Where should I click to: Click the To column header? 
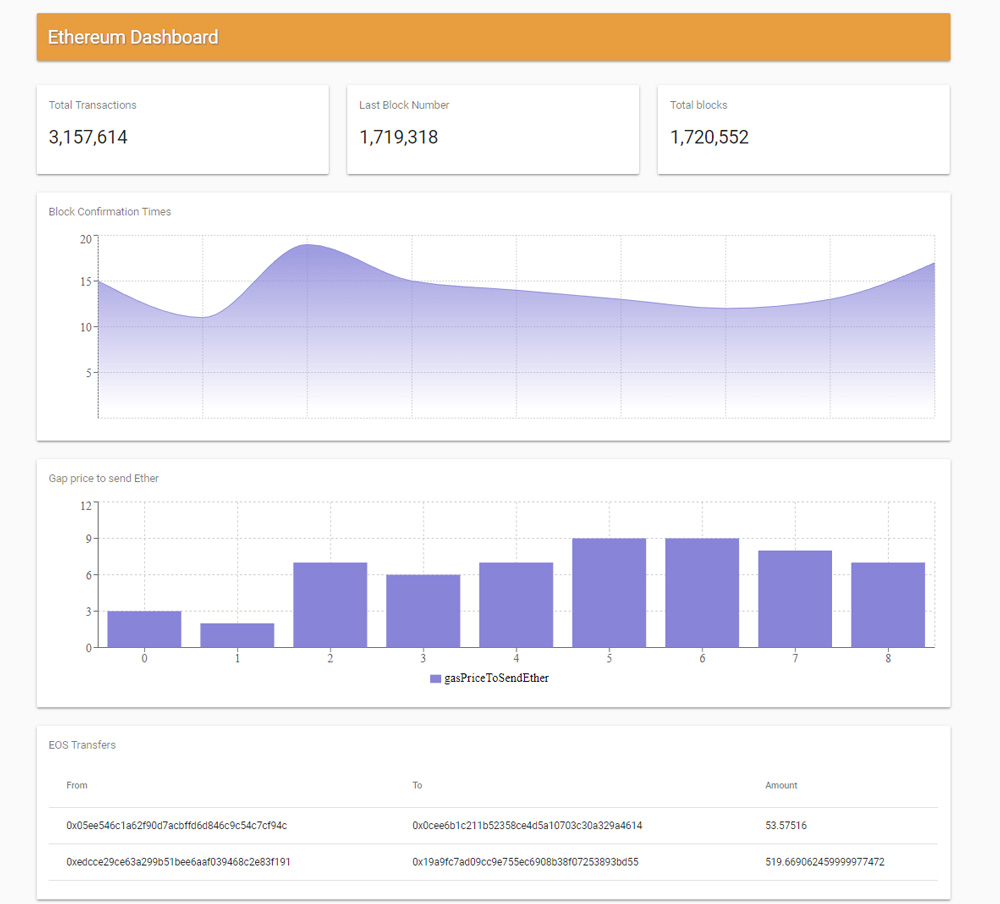pyautogui.click(x=417, y=785)
